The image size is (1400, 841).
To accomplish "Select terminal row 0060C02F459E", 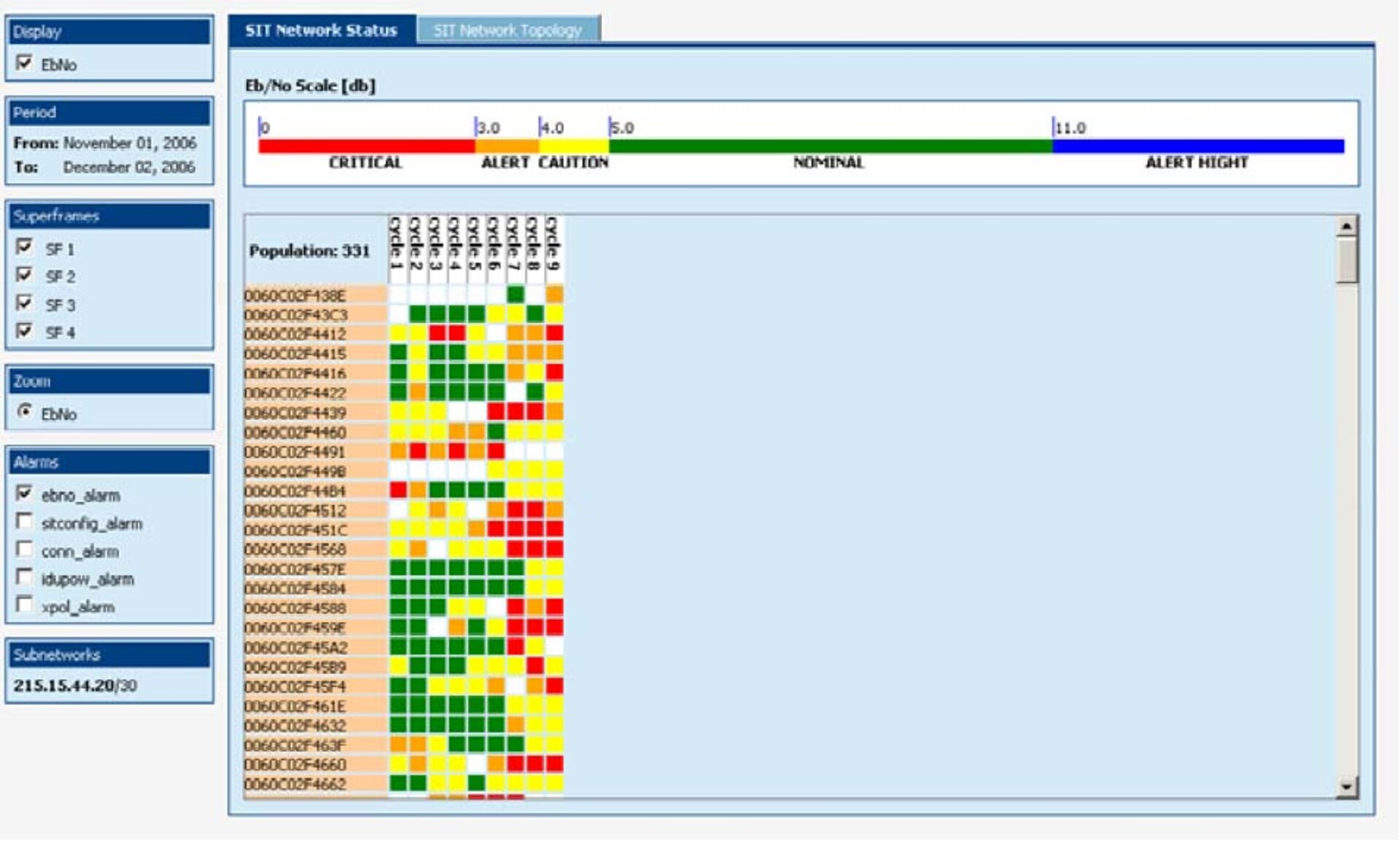I will (315, 628).
